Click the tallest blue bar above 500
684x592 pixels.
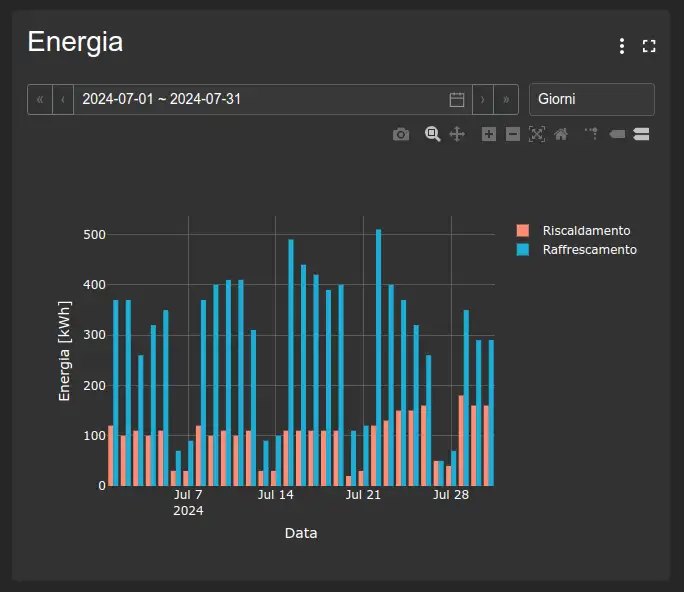[379, 357]
